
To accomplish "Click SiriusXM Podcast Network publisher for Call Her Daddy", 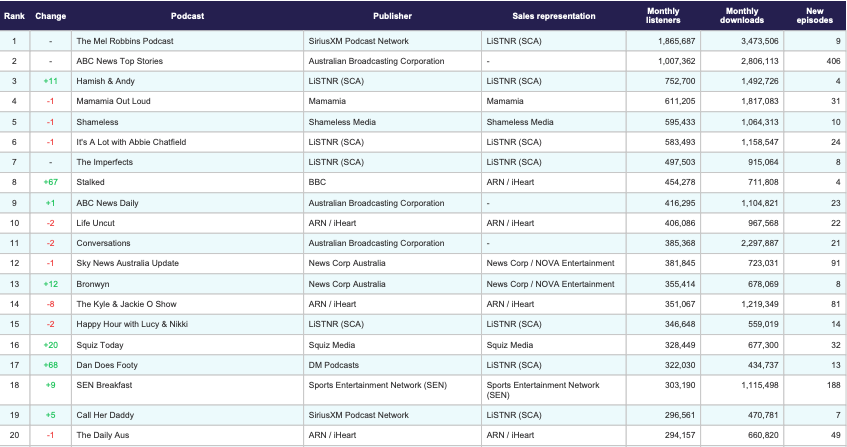I will click(x=359, y=415).
